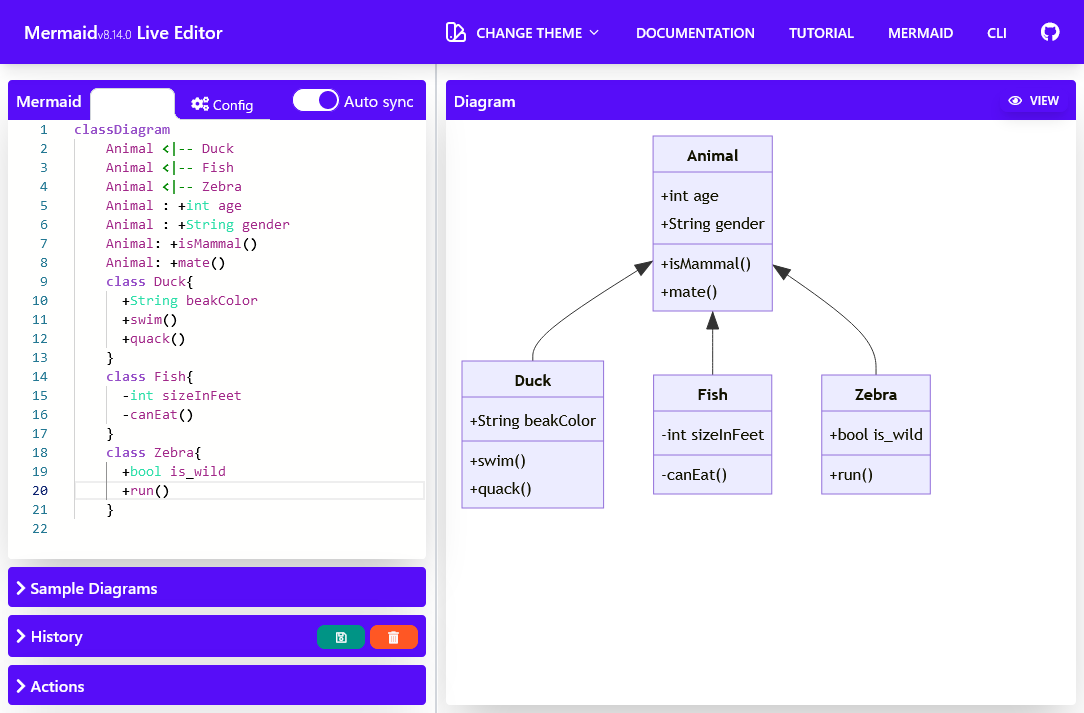This screenshot has width=1084, height=713.
Task: Expand the Actions section
Action: 57,686
